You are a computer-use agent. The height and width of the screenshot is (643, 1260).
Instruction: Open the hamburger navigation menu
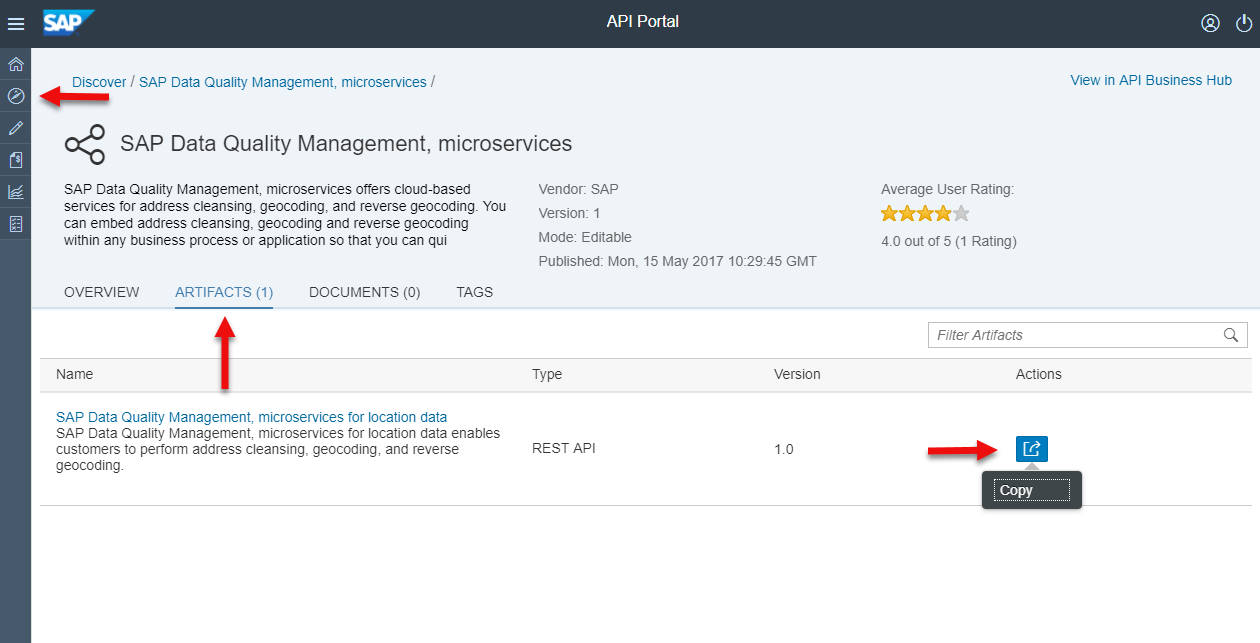(16, 23)
